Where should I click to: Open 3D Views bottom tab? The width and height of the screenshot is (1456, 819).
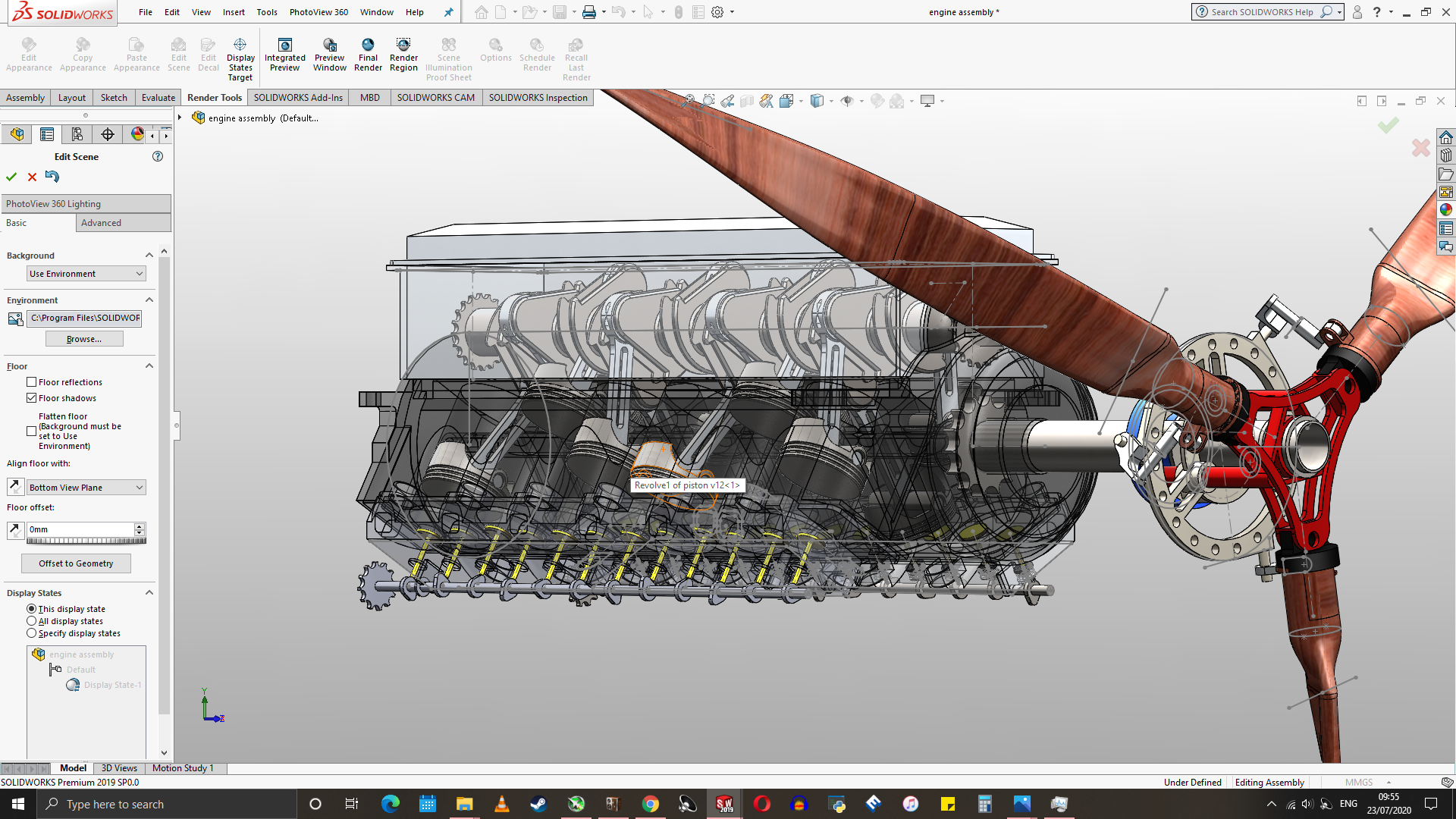click(119, 768)
